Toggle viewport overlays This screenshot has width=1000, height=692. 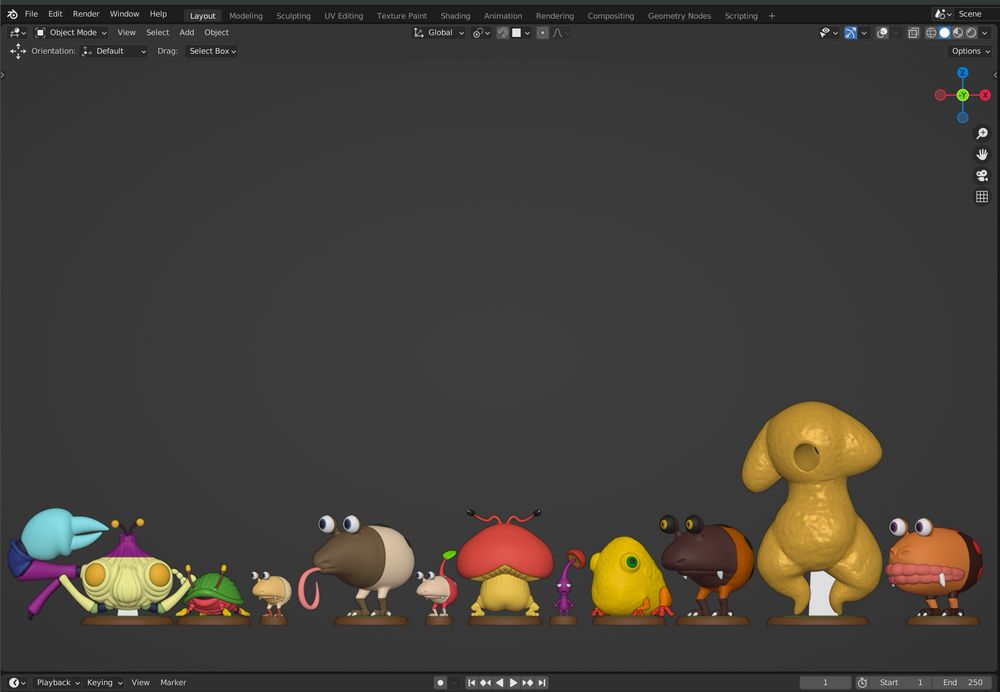[x=882, y=33]
